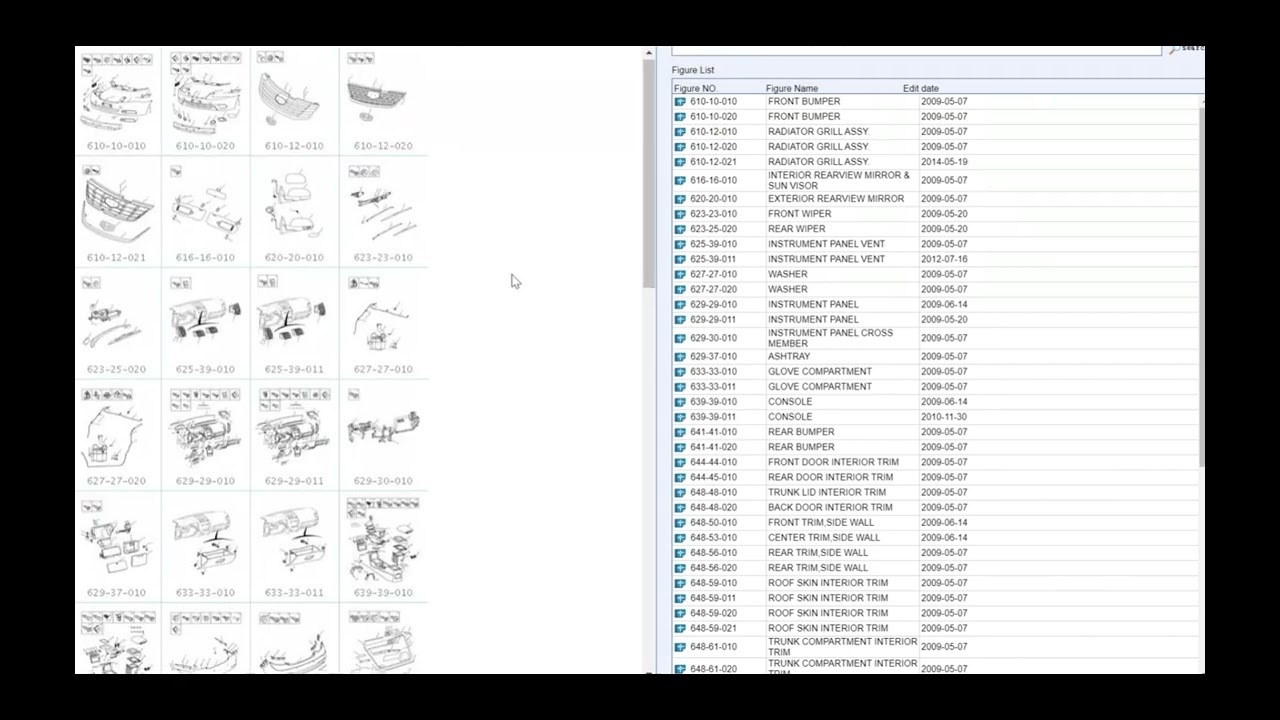
Task: Select ASHTRAY figure name
Action: pos(789,357)
